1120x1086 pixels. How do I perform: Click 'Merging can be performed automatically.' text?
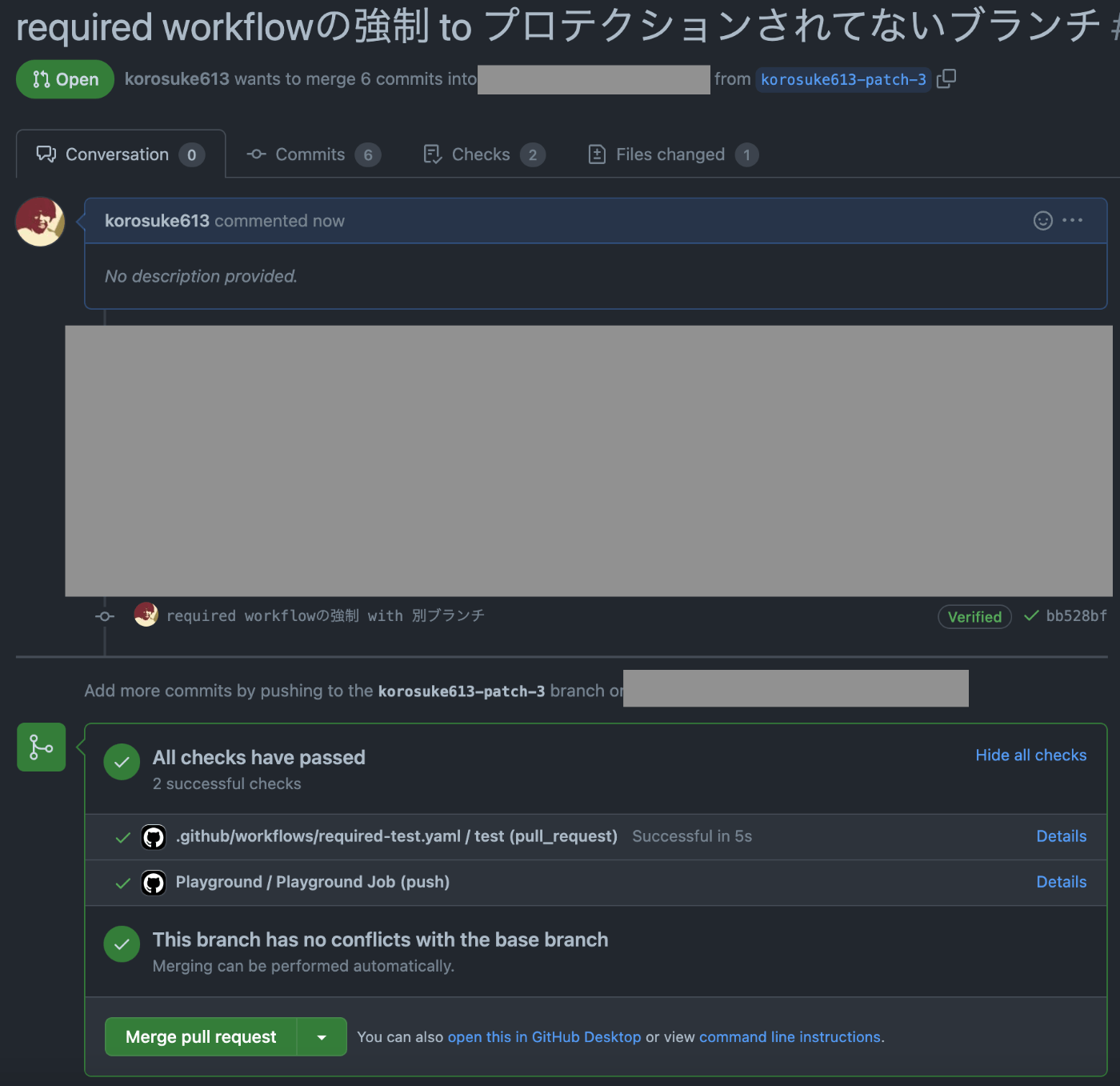point(303,966)
